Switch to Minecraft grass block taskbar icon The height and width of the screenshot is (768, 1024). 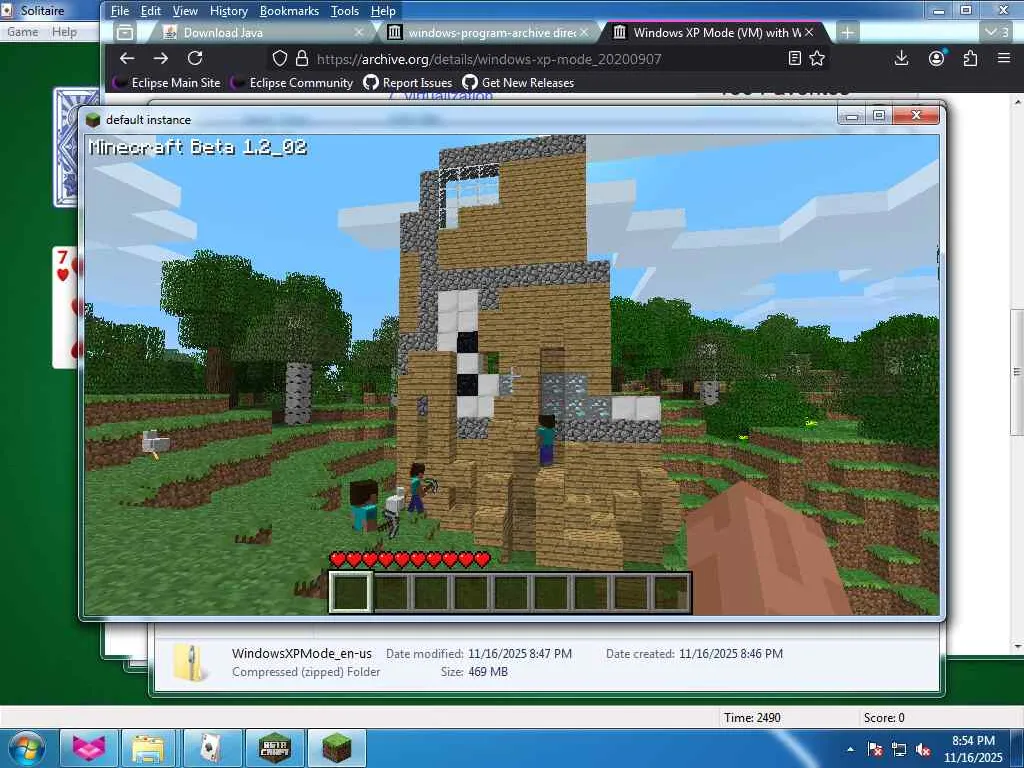(337, 748)
